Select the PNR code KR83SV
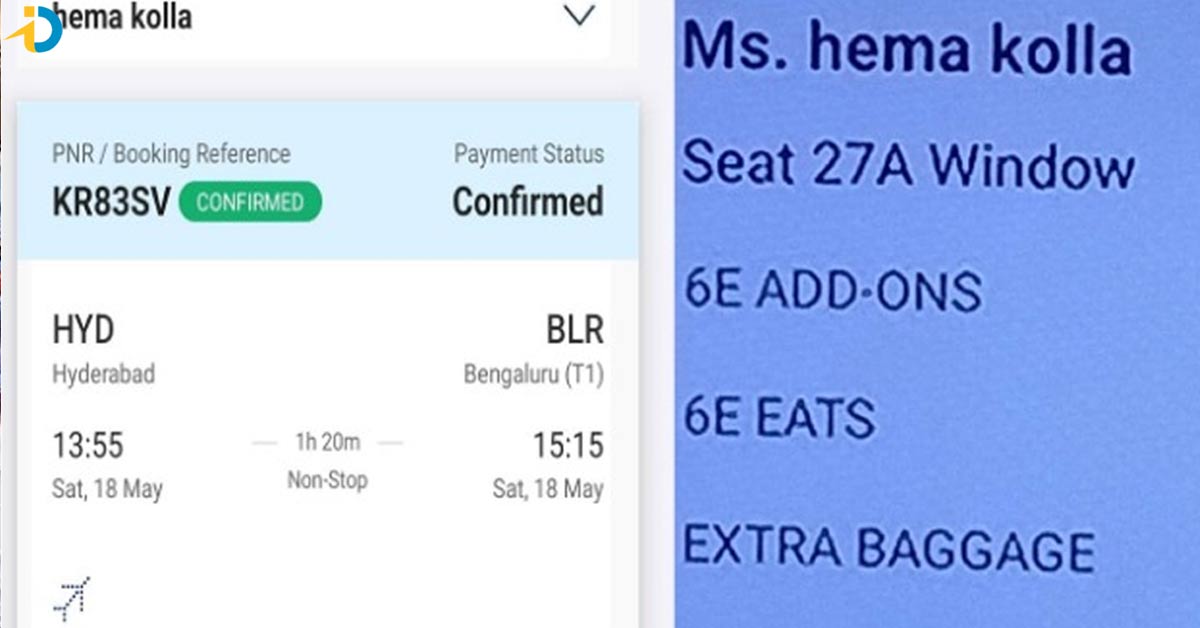 pos(109,202)
